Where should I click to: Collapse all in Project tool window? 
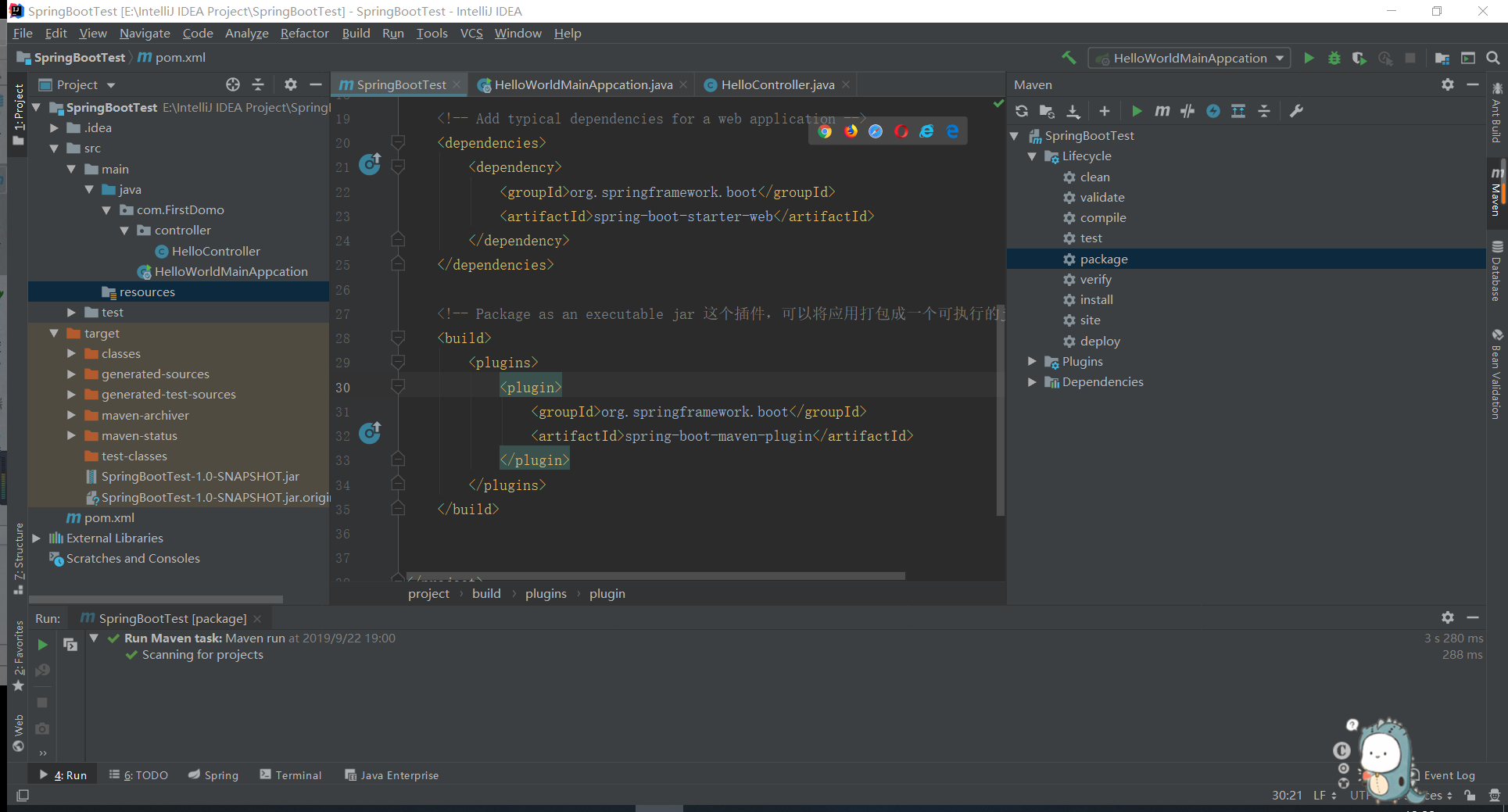coord(258,84)
